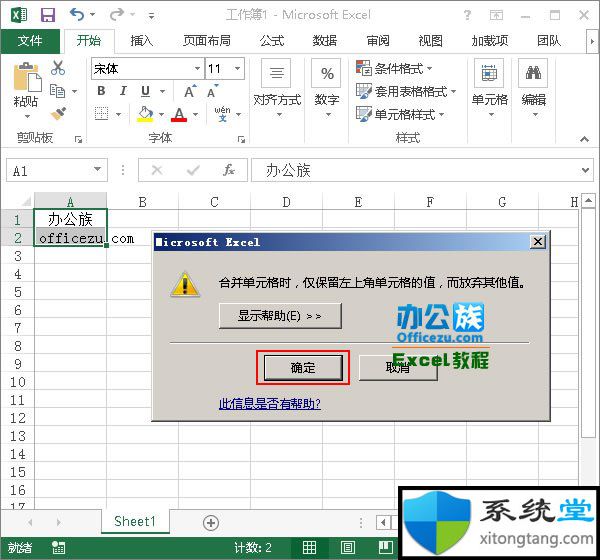This screenshot has width=600, height=560.
Task: Open the Paste clipboard icon
Action: [26, 78]
